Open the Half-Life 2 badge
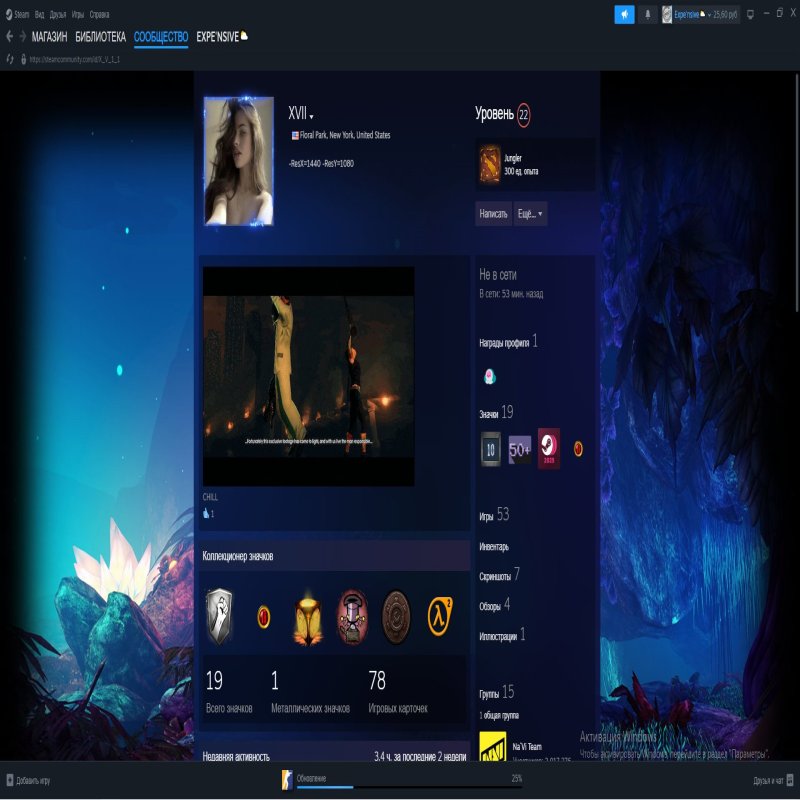The image size is (800, 800). click(x=440, y=617)
